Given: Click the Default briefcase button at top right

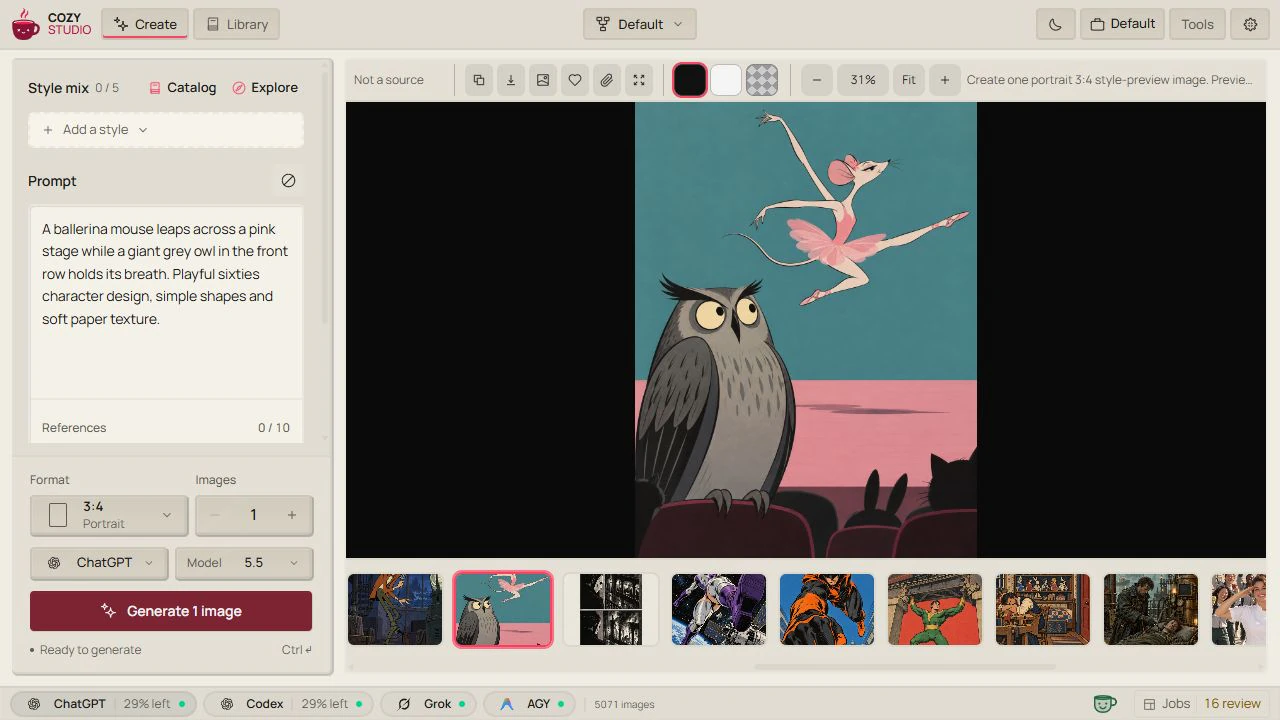Looking at the screenshot, I should (x=1122, y=24).
